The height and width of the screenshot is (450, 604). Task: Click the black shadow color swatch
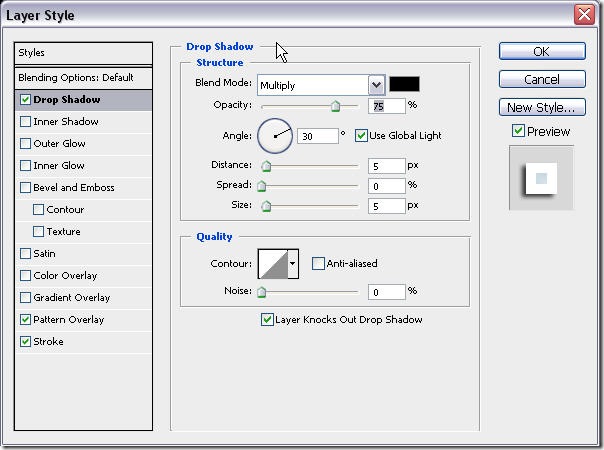coord(405,85)
